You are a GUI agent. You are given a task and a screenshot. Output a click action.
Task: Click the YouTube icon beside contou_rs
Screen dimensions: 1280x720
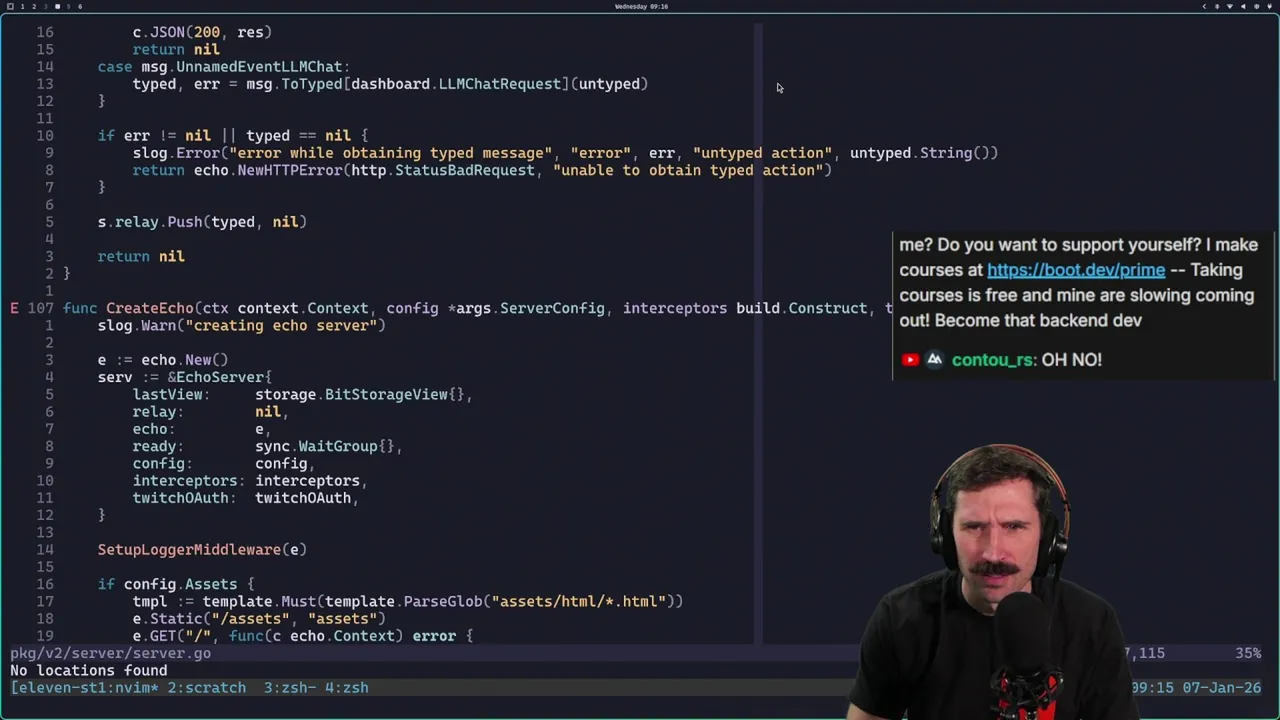point(910,360)
